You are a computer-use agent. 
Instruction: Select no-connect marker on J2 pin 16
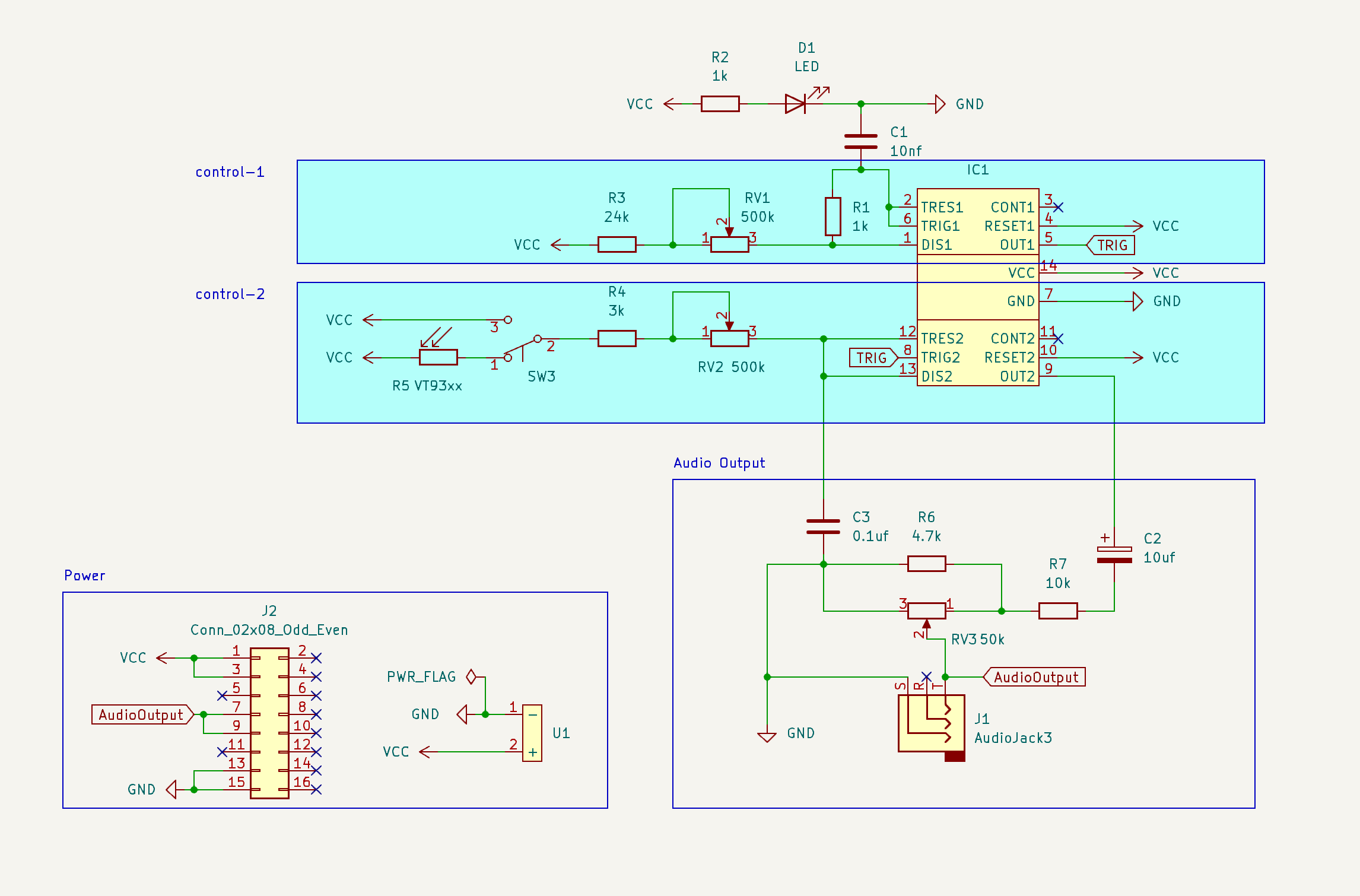click(316, 789)
